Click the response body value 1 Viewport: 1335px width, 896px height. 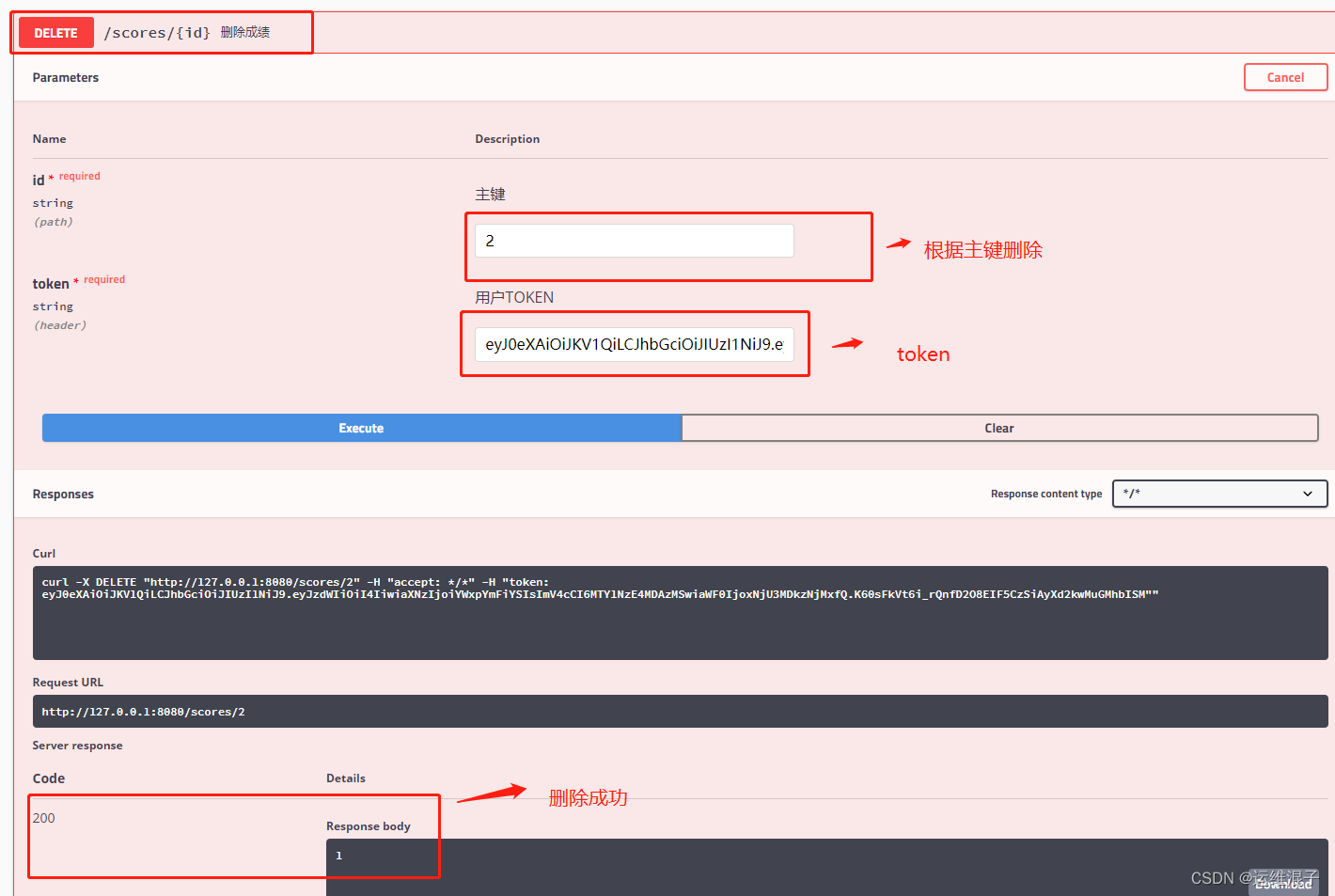click(x=339, y=856)
